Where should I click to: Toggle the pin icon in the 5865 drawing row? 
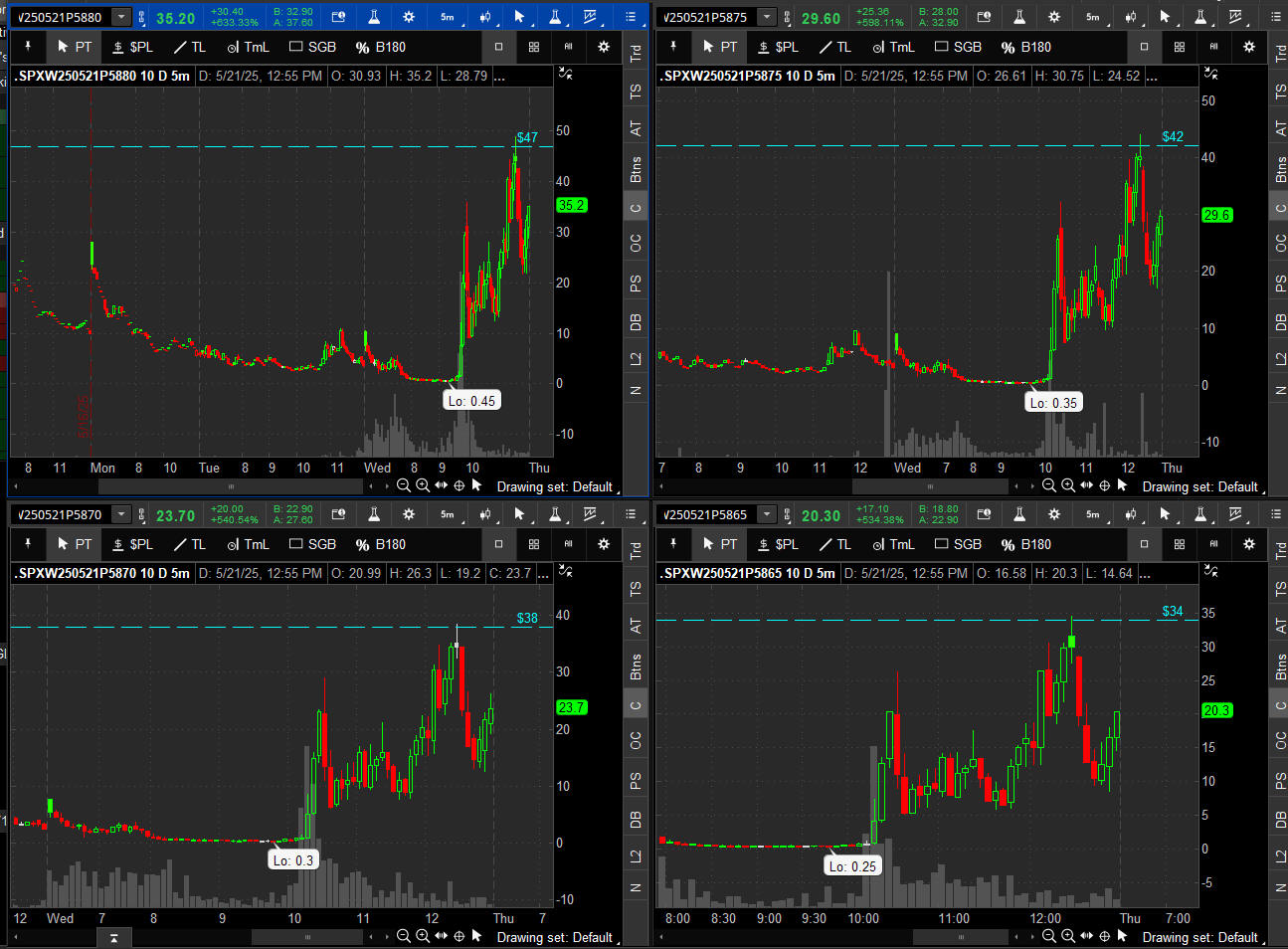click(673, 544)
